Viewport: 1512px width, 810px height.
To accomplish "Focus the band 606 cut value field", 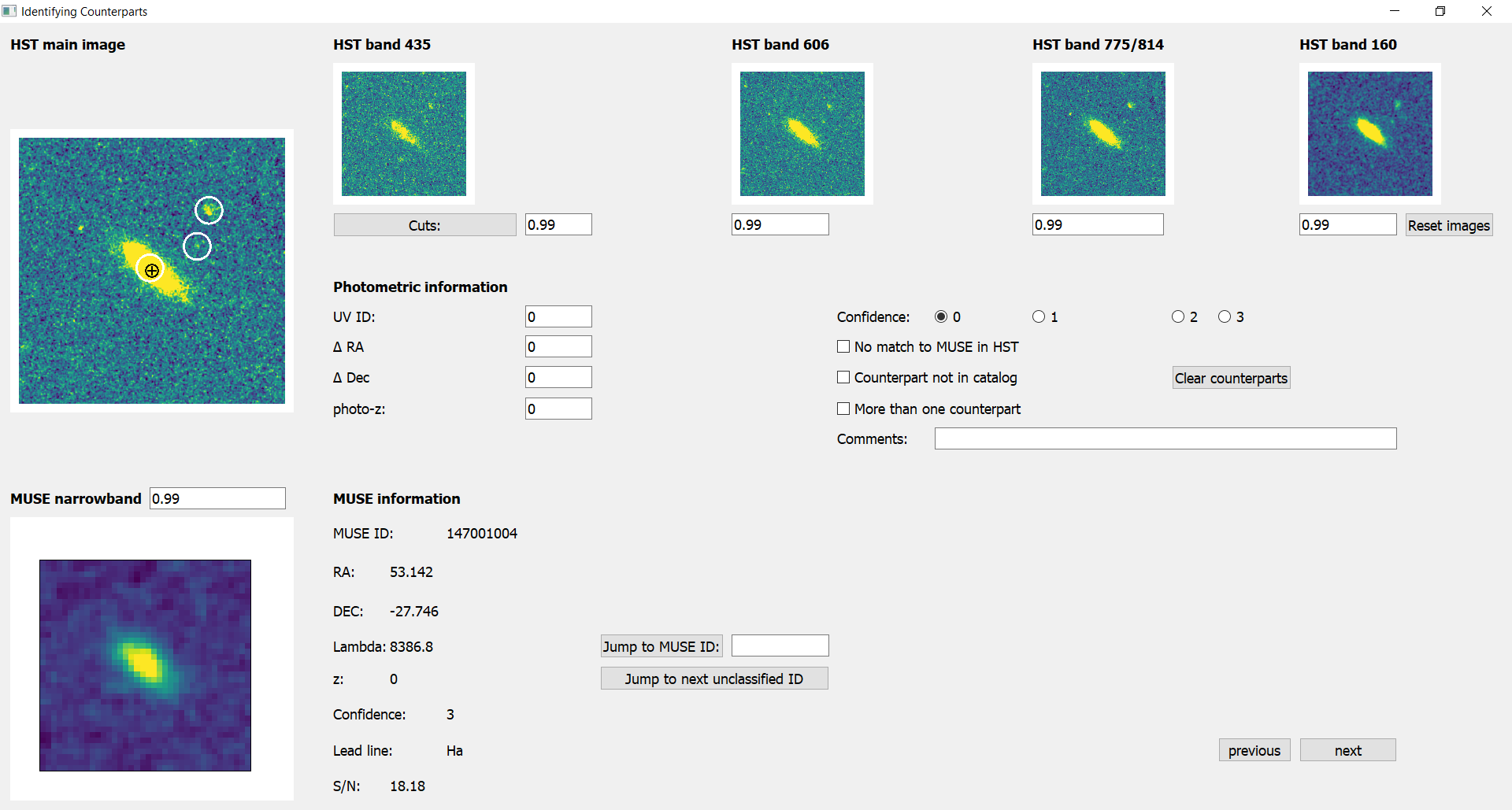I will tap(780, 224).
